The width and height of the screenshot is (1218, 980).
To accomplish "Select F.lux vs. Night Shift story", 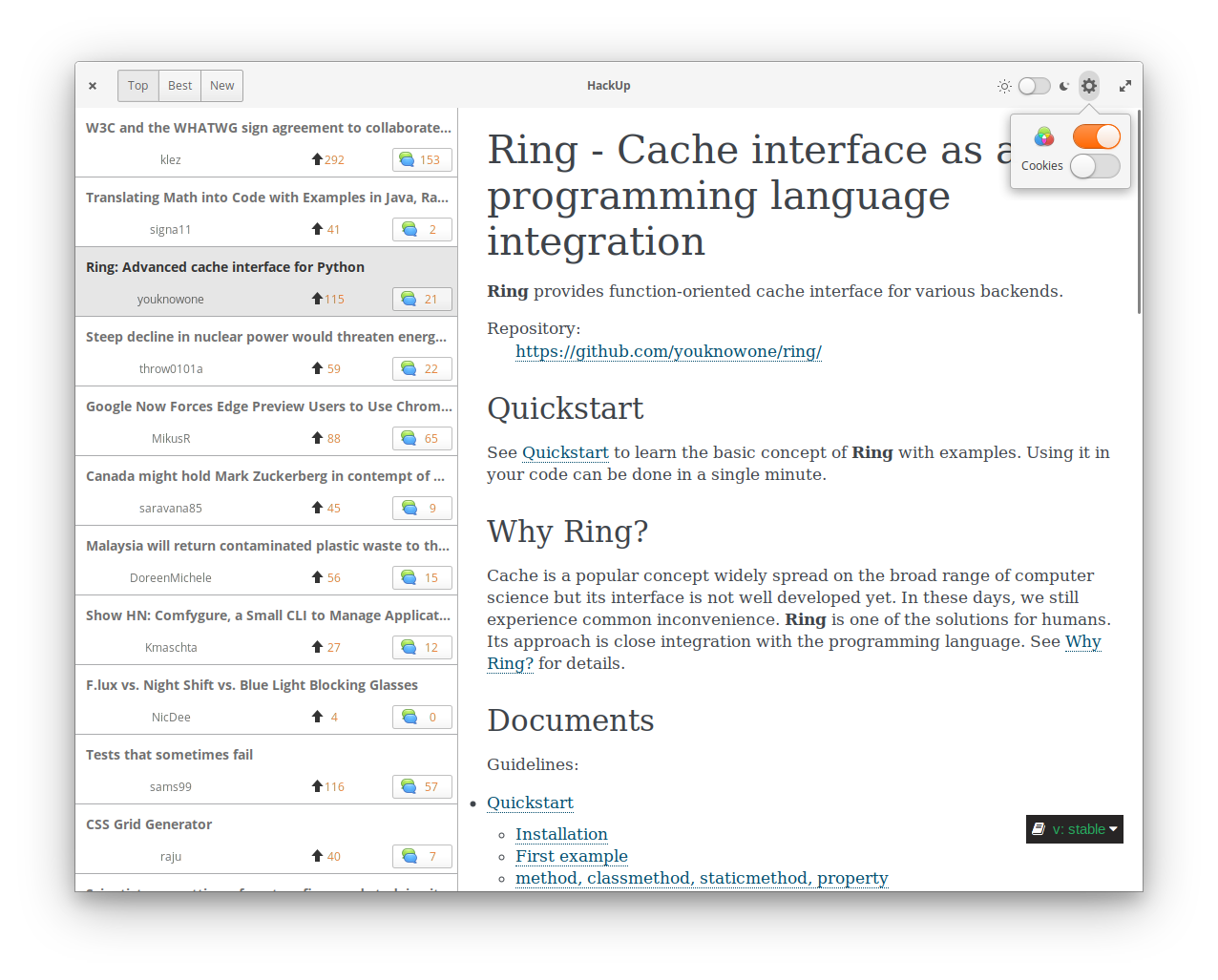I will (266, 699).
